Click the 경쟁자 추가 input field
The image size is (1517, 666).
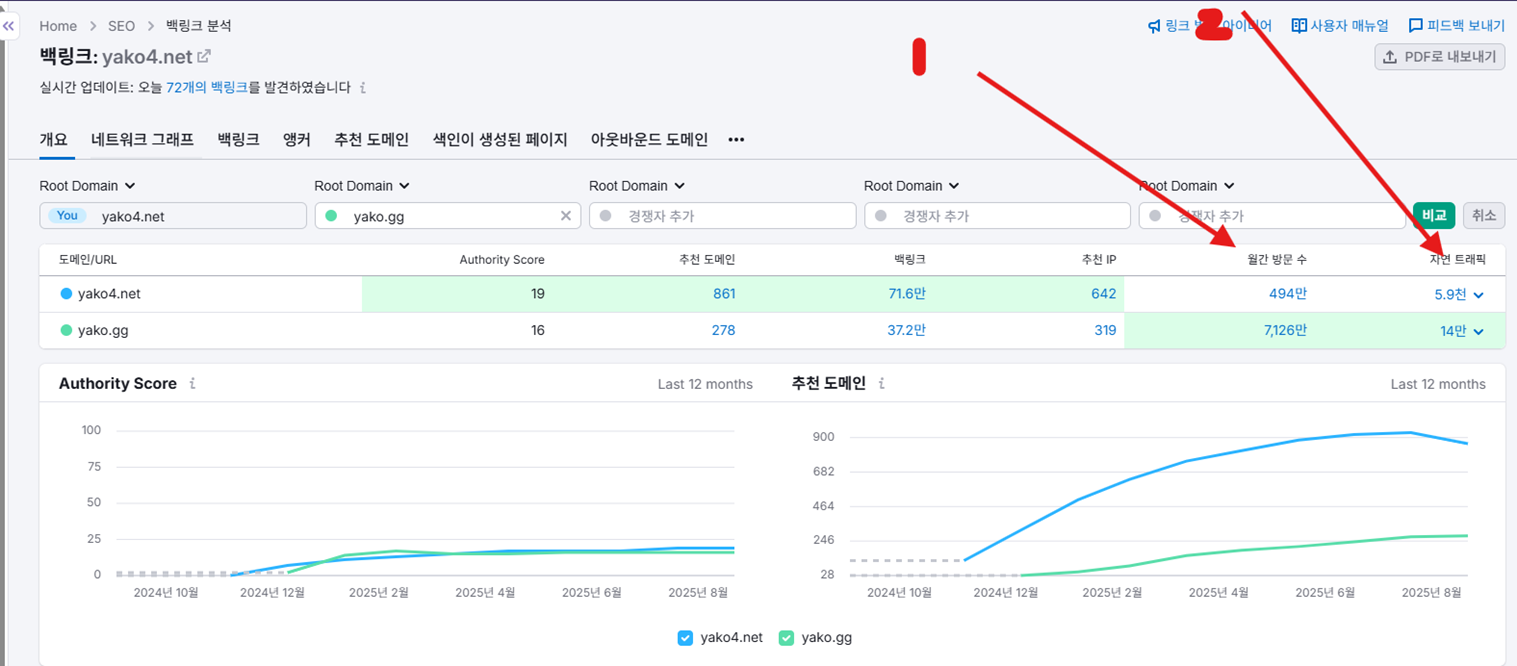click(722, 215)
